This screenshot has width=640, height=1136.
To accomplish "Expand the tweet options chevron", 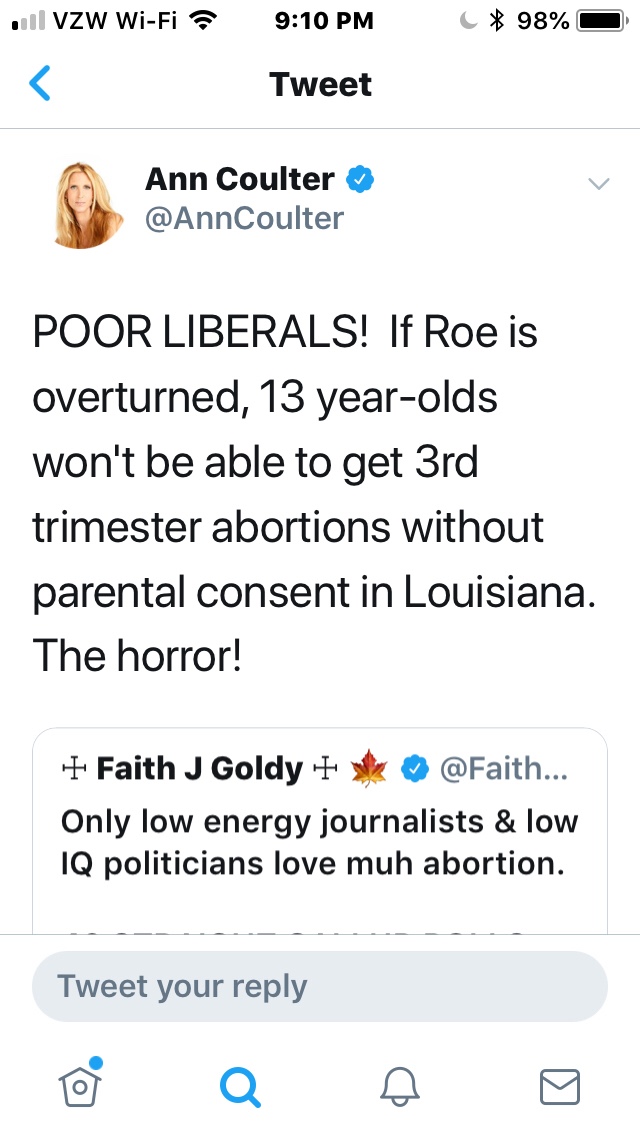I will pos(598,183).
